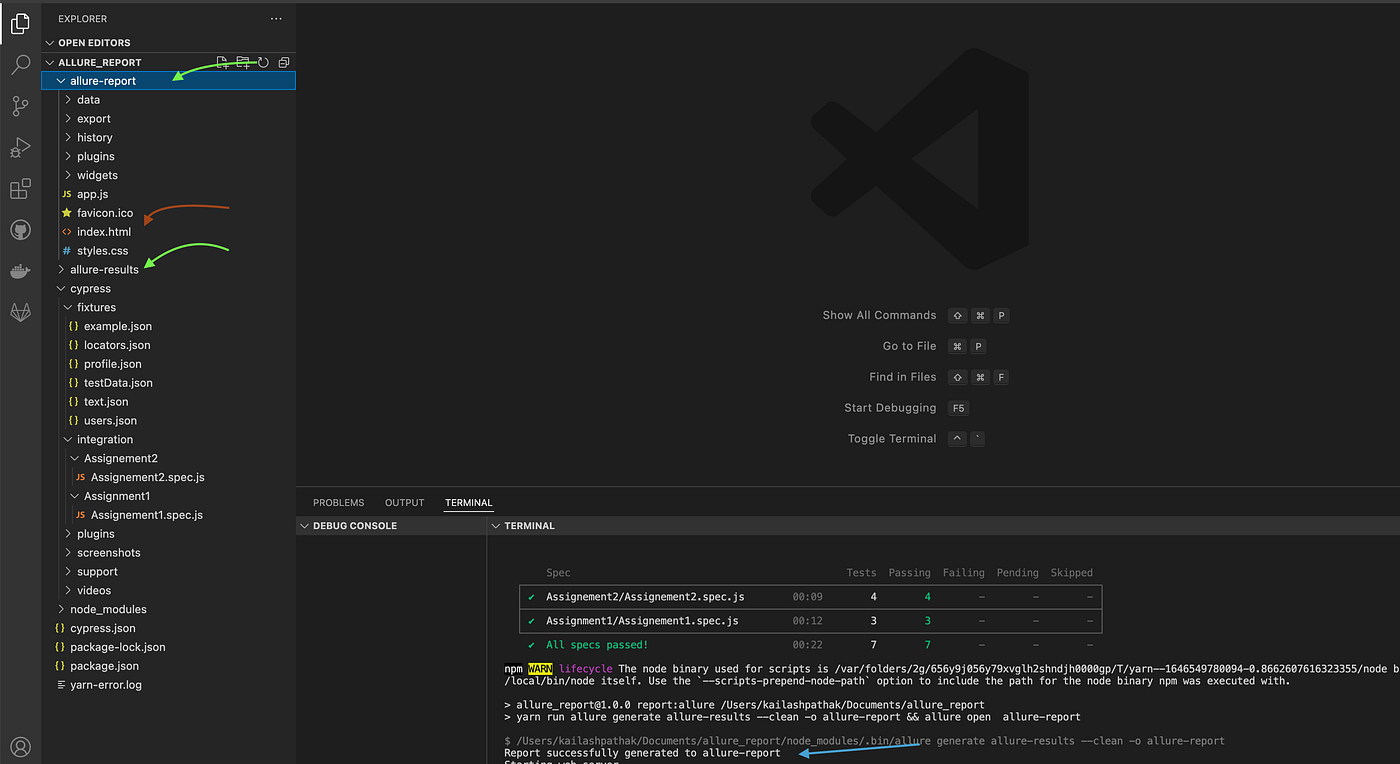
Task: Collapse all folders in the Explorer
Action: 284,62
